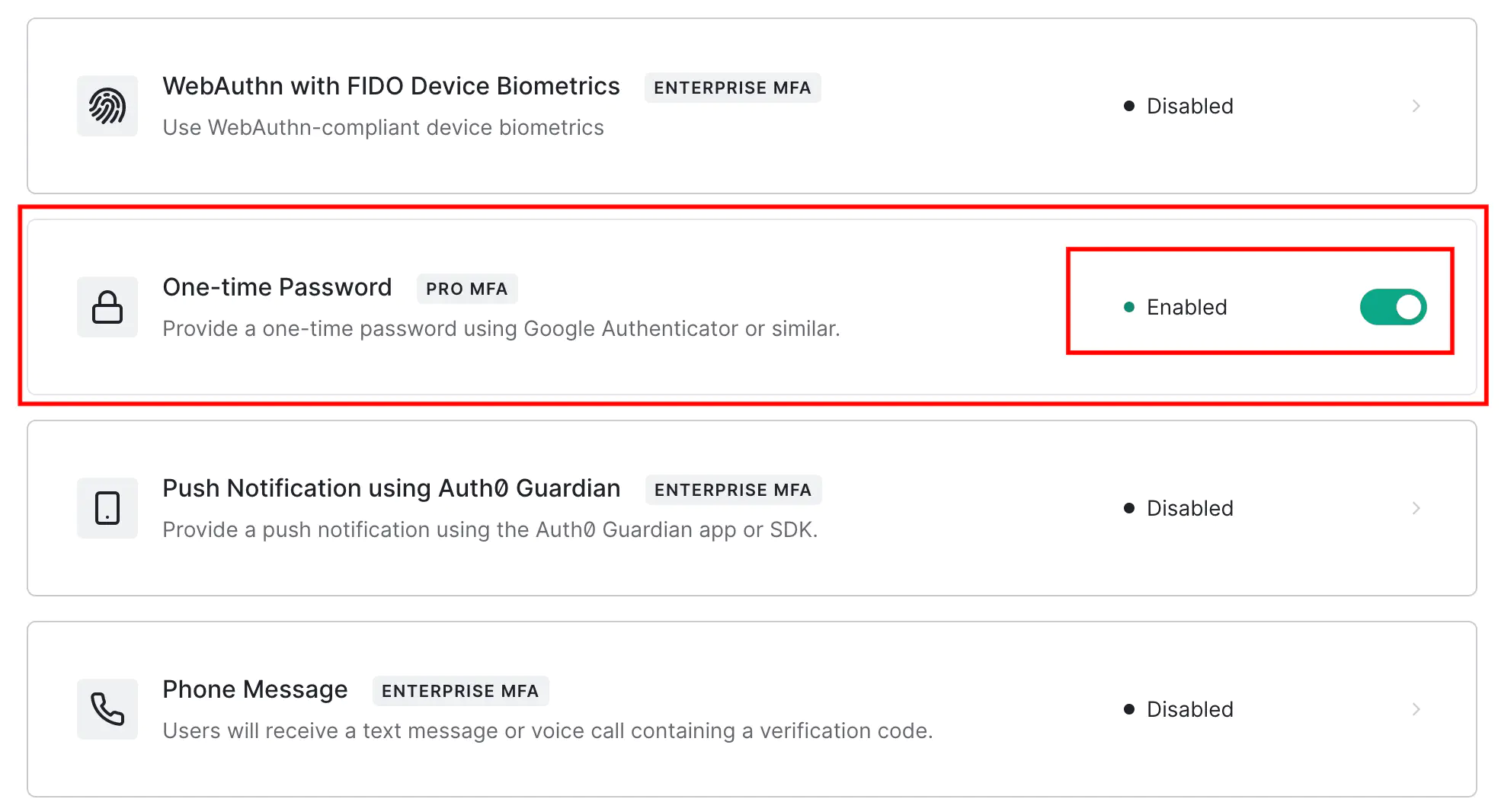Select the PRO MFA badge
The image size is (1501, 812).
(x=467, y=289)
